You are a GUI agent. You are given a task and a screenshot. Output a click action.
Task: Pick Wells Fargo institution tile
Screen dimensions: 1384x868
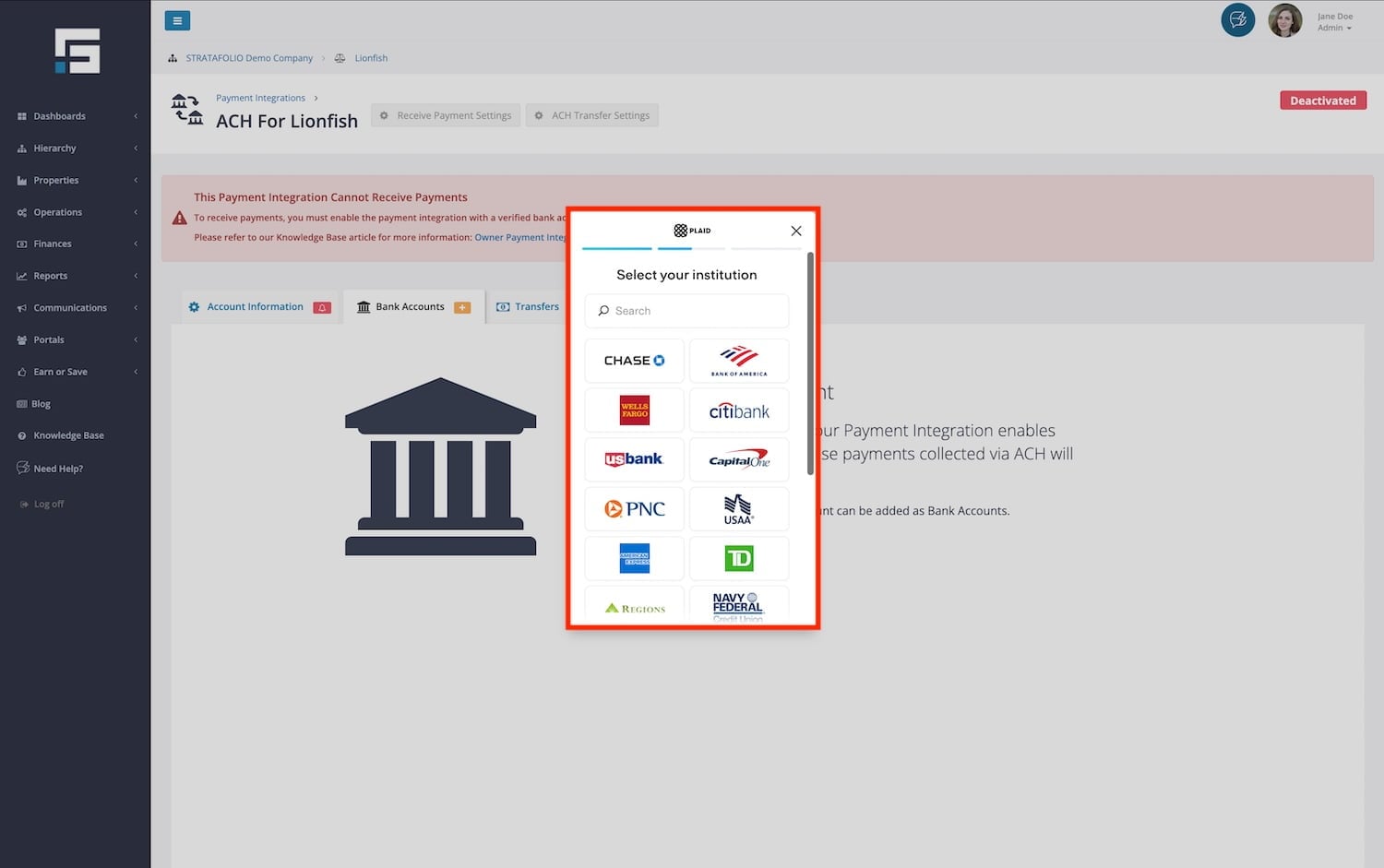(634, 410)
